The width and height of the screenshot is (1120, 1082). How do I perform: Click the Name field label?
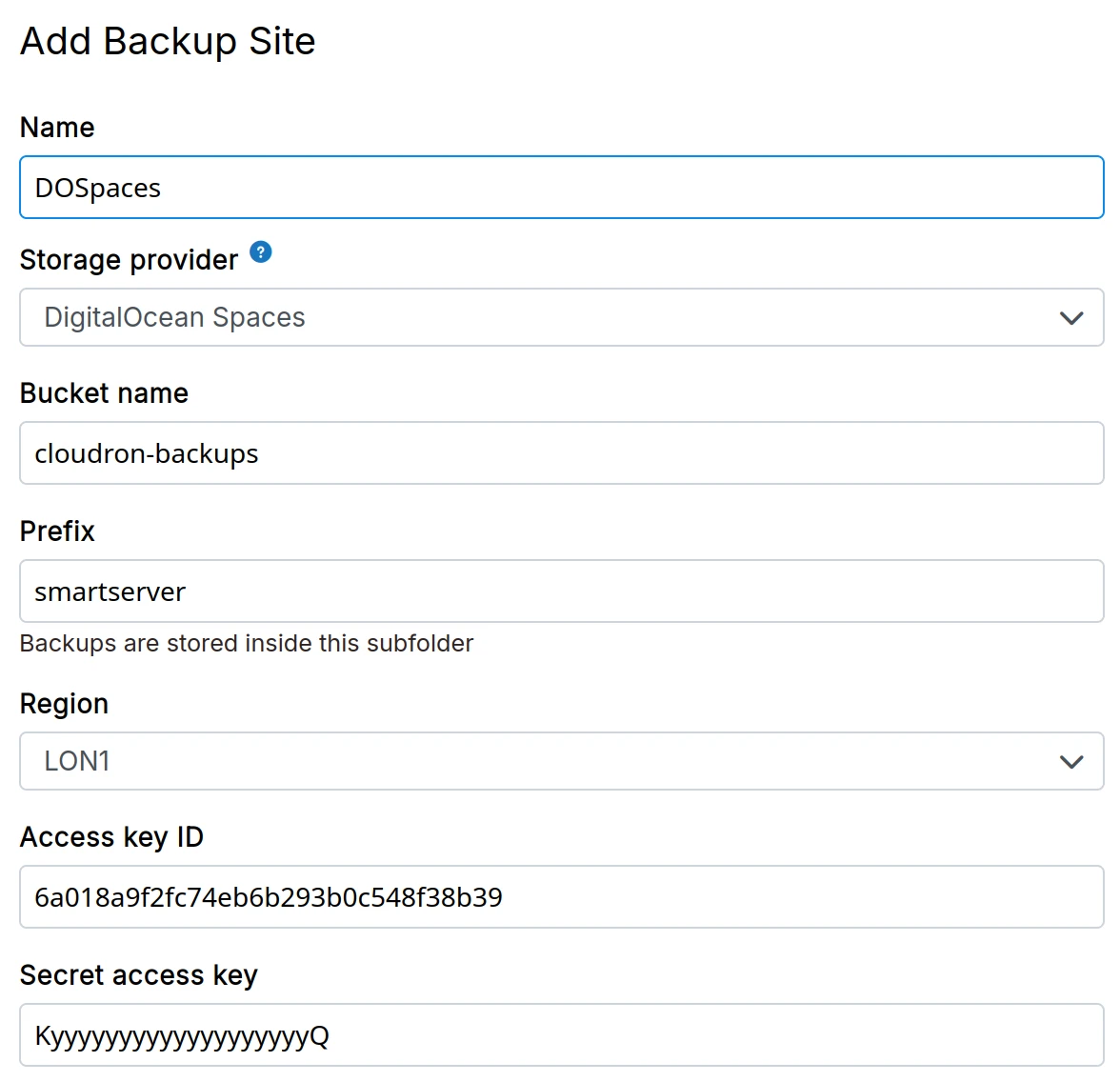[x=57, y=128]
